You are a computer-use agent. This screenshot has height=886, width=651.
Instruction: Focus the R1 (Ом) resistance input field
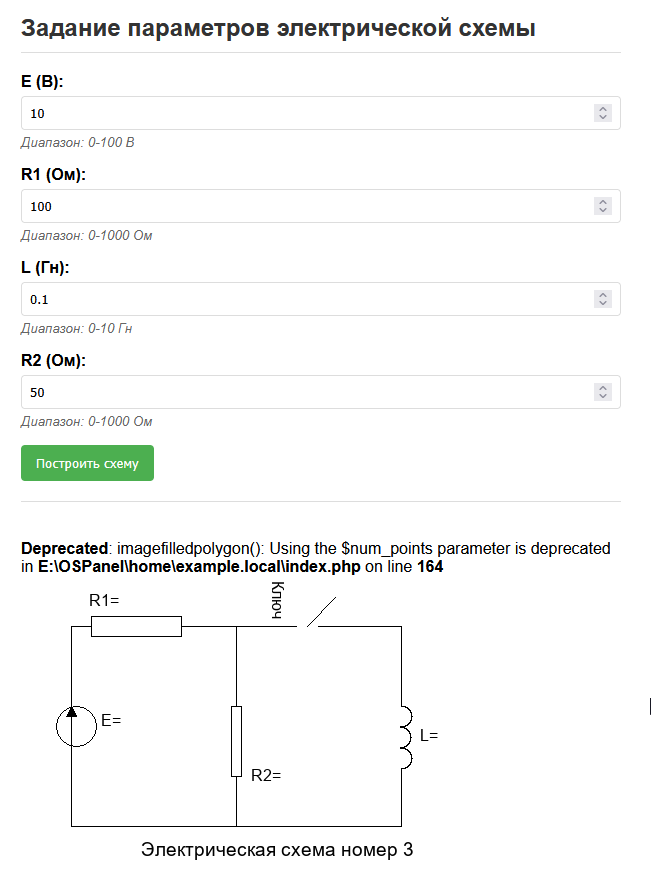(300, 206)
